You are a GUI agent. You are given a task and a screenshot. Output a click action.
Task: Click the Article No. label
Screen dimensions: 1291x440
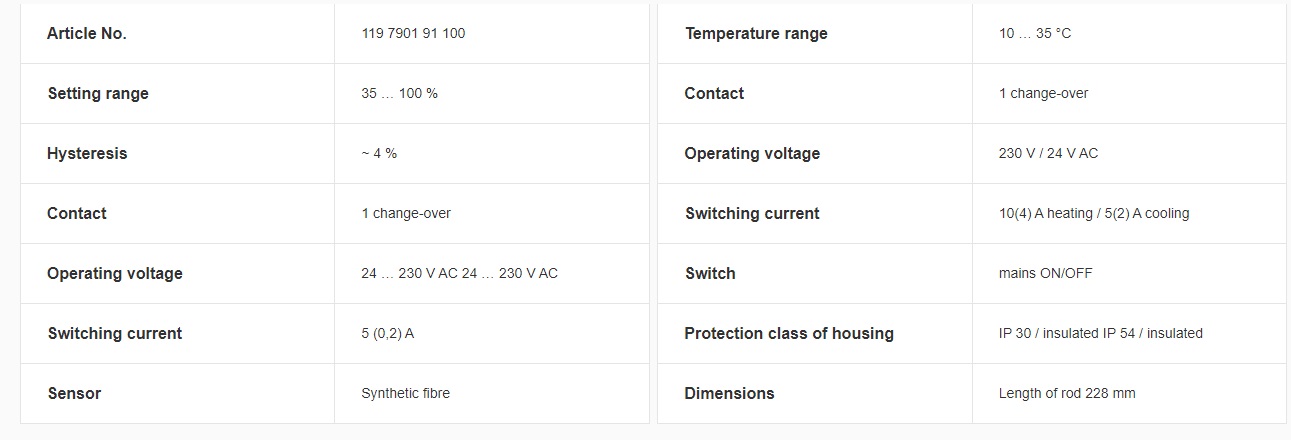coord(87,33)
